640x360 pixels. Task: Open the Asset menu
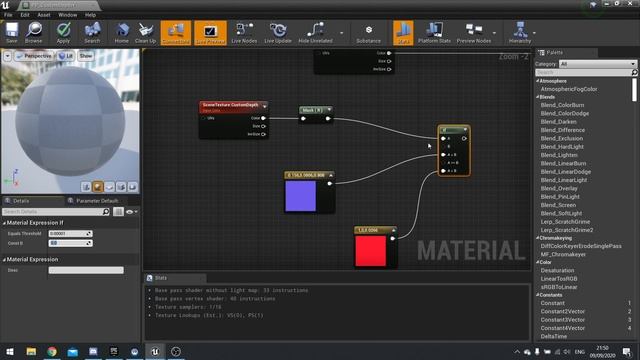[44, 15]
